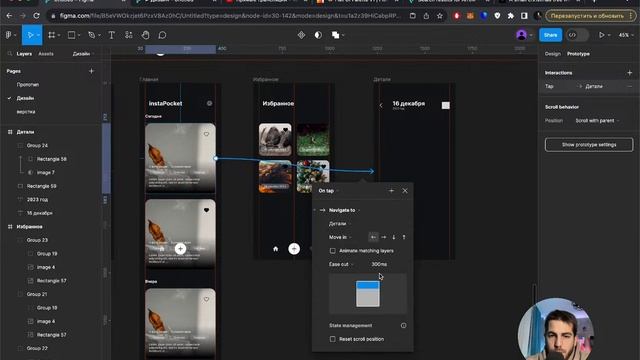
Task: Open the browser extensions puzzle icon
Action: point(511,16)
